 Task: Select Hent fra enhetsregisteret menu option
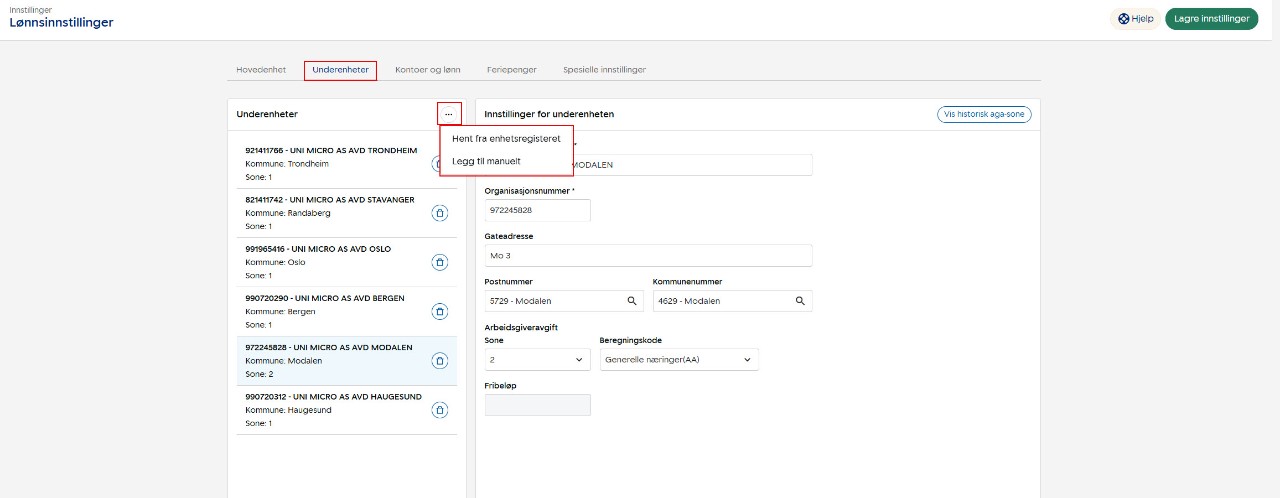click(506, 139)
